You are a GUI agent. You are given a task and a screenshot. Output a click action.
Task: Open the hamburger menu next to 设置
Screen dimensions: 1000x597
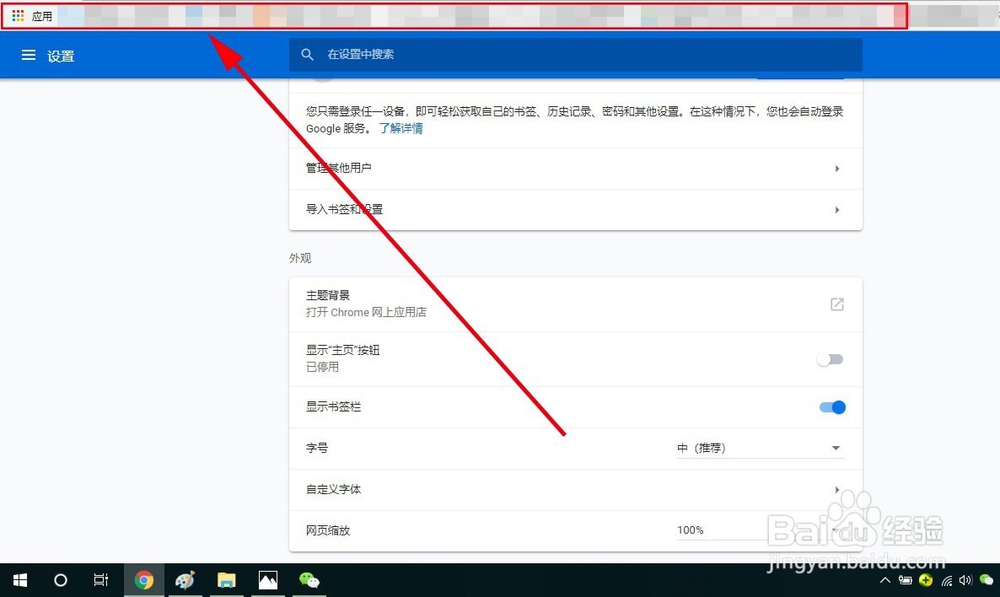point(29,55)
